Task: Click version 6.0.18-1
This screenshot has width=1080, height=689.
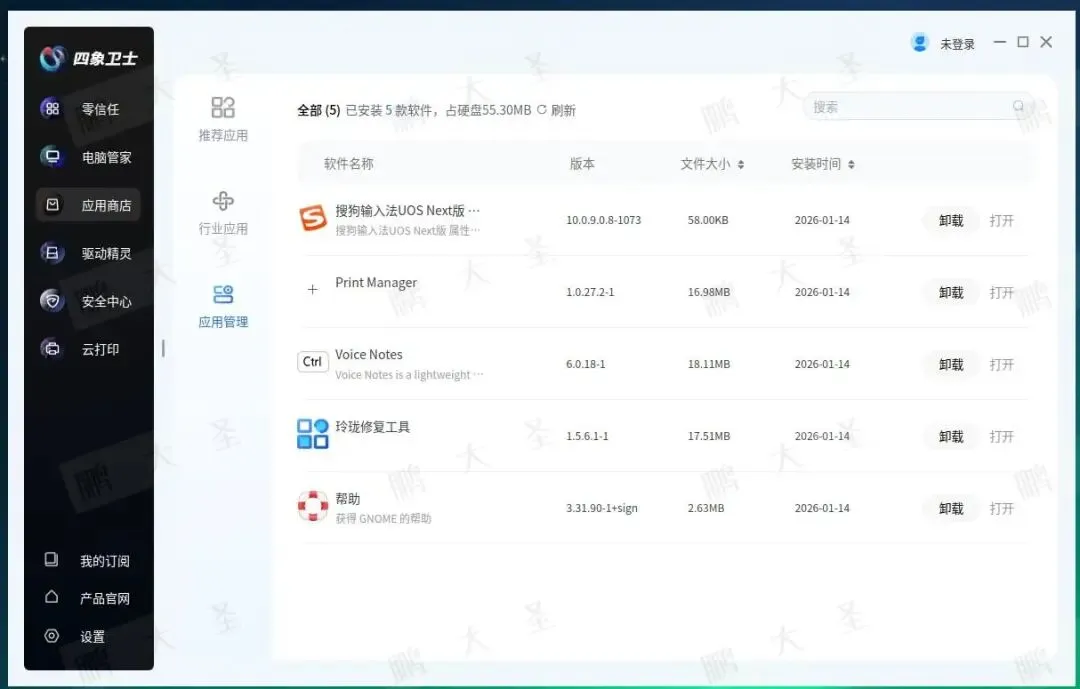Action: pos(585,364)
